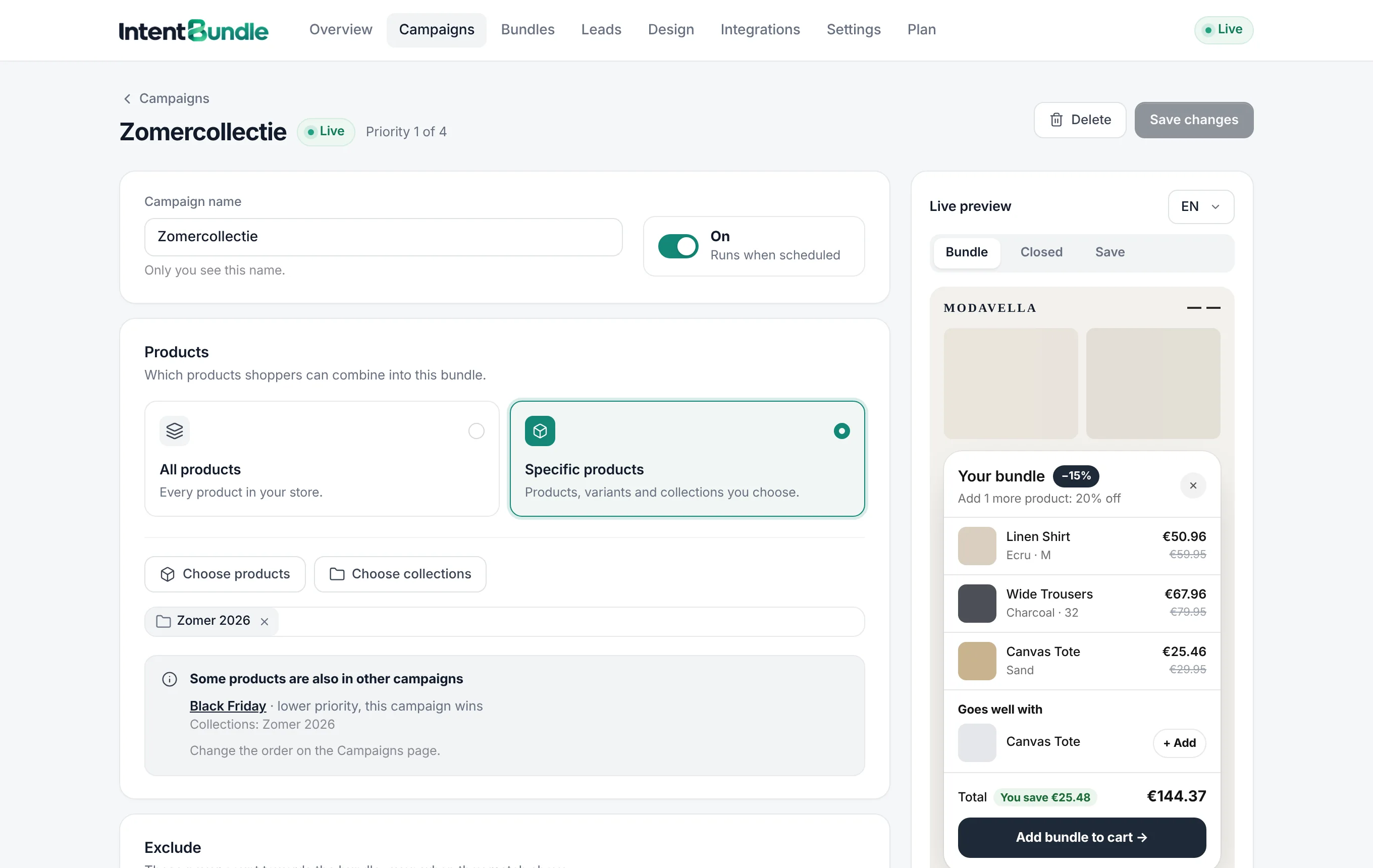Switch preview to the Bundle tab
This screenshot has width=1373, height=868.
[x=967, y=252]
